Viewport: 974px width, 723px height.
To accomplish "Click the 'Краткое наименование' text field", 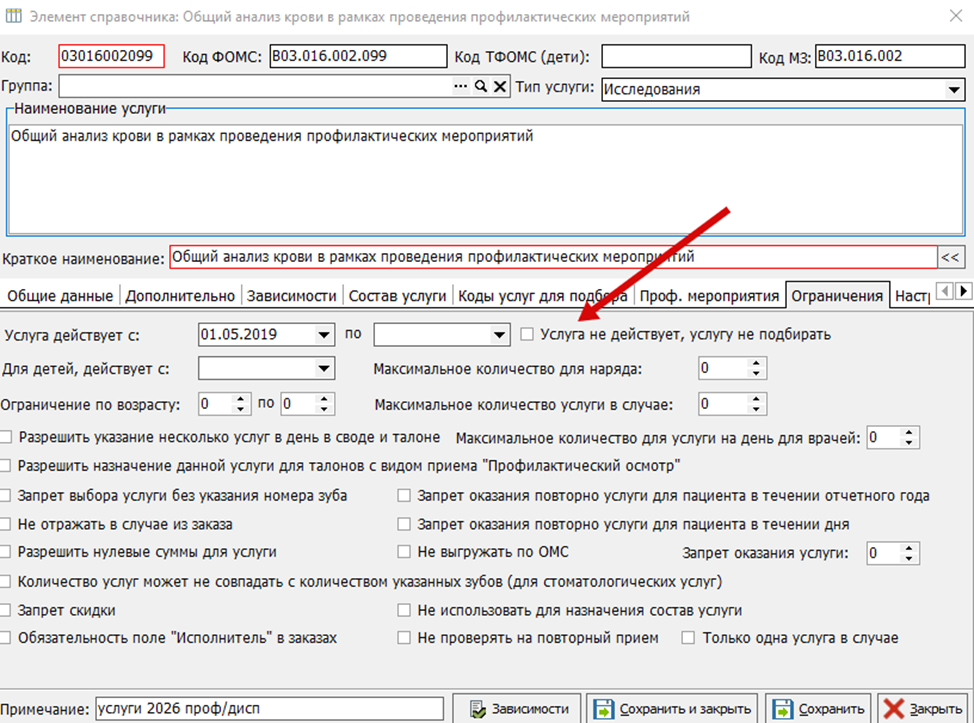I will 553,257.
